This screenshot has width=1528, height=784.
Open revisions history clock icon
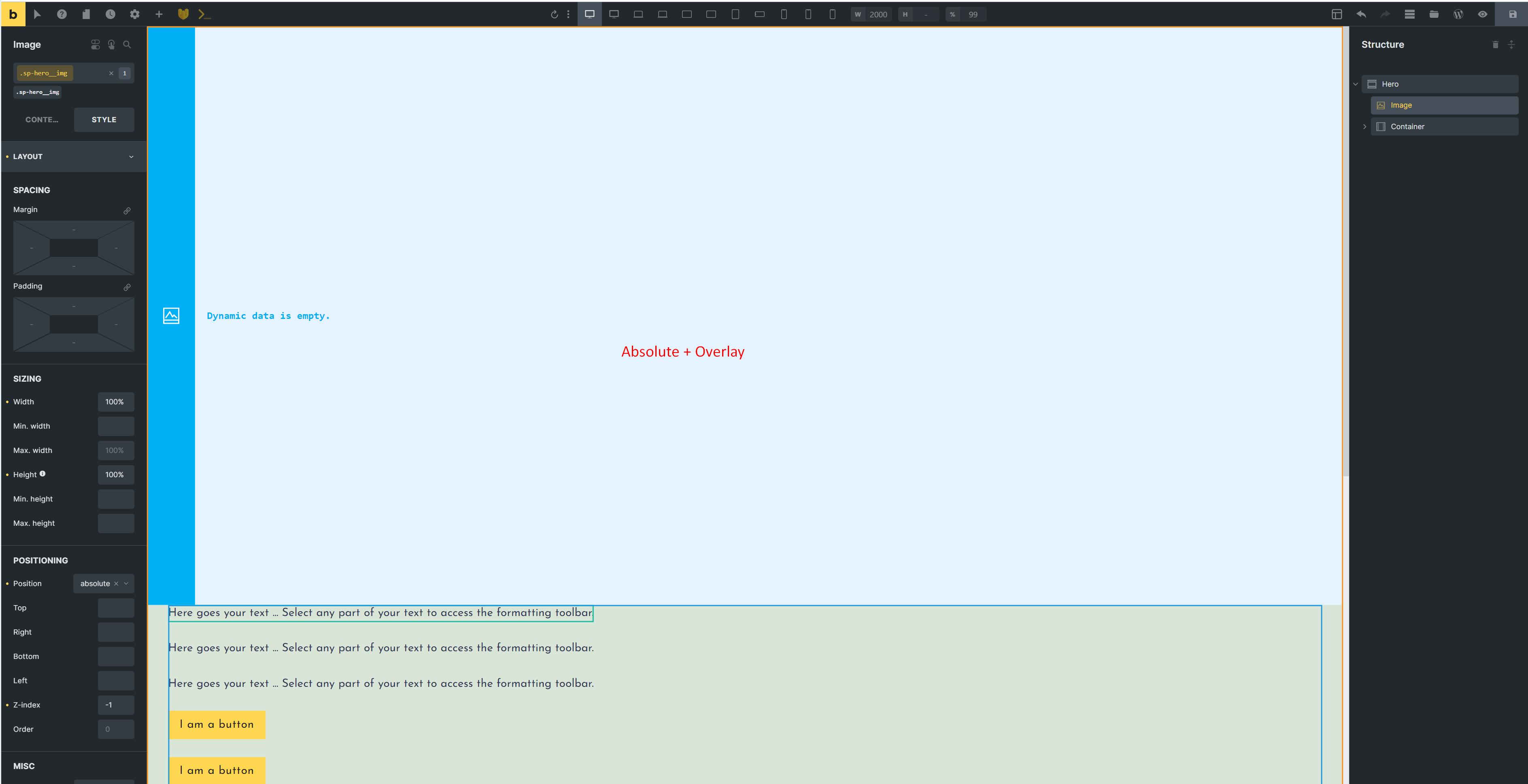tap(111, 14)
